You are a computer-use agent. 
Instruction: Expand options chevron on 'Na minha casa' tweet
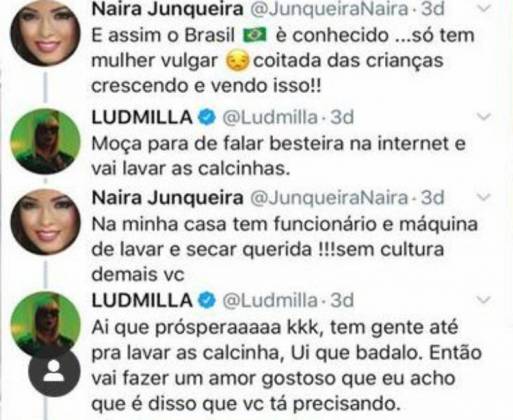point(483,197)
